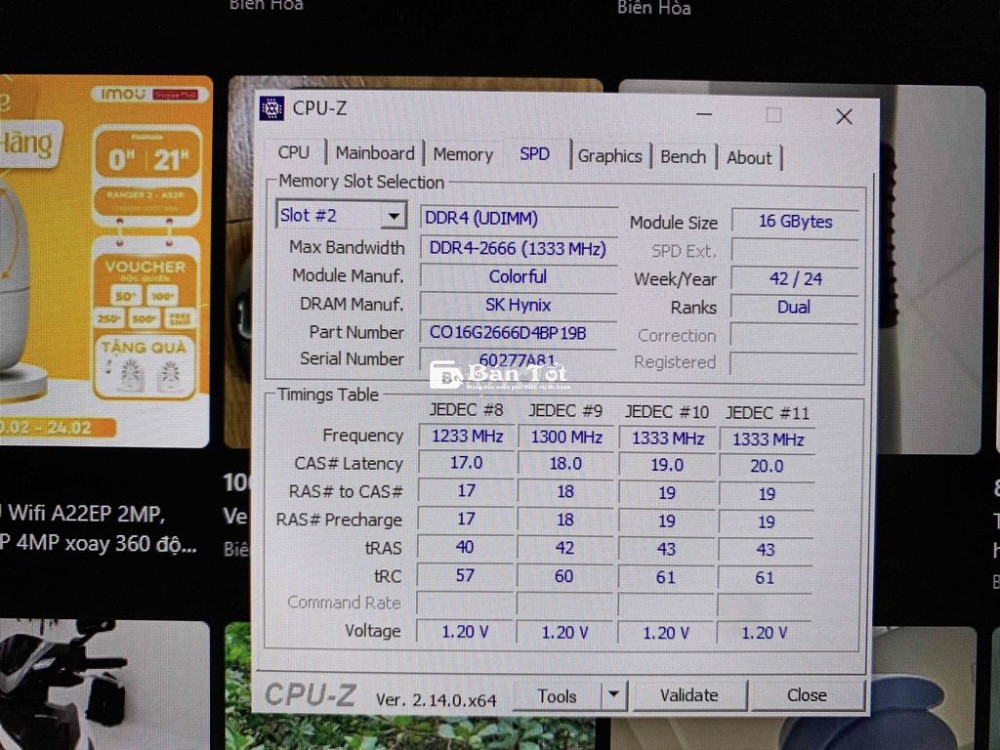The image size is (1000, 750).
Task: Click the Module Manuf. value Colorful
Action: click(x=518, y=277)
